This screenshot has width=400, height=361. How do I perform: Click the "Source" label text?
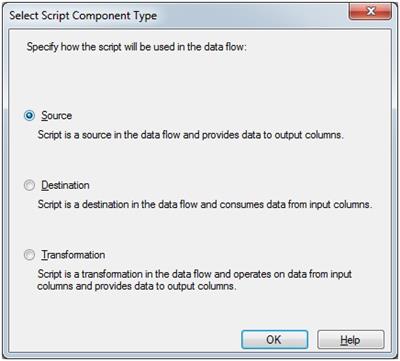coord(57,116)
